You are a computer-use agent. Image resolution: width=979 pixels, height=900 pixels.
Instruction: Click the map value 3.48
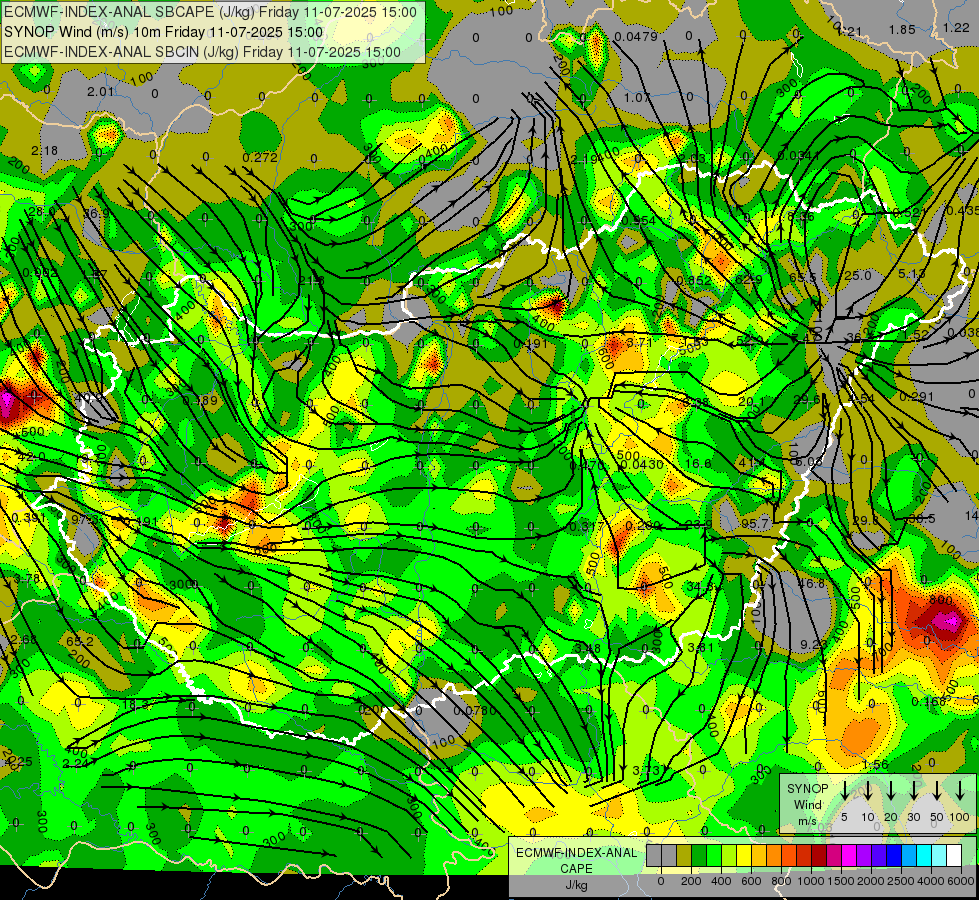pyautogui.click(x=588, y=648)
